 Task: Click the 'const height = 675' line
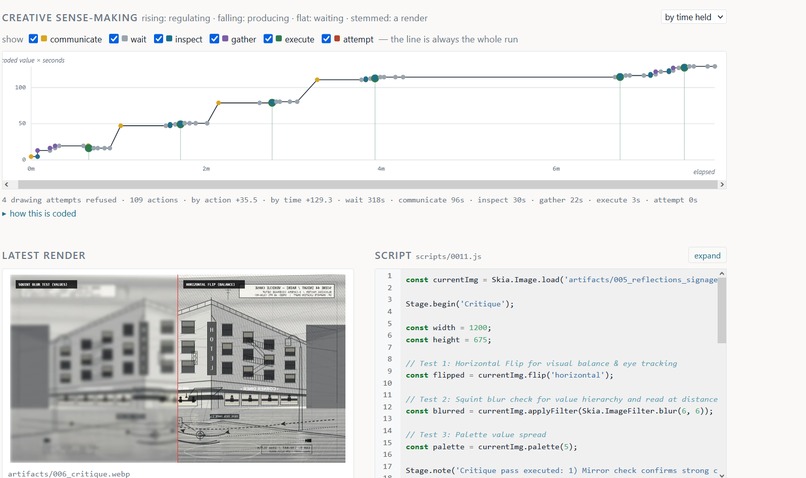pyautogui.click(x=448, y=340)
